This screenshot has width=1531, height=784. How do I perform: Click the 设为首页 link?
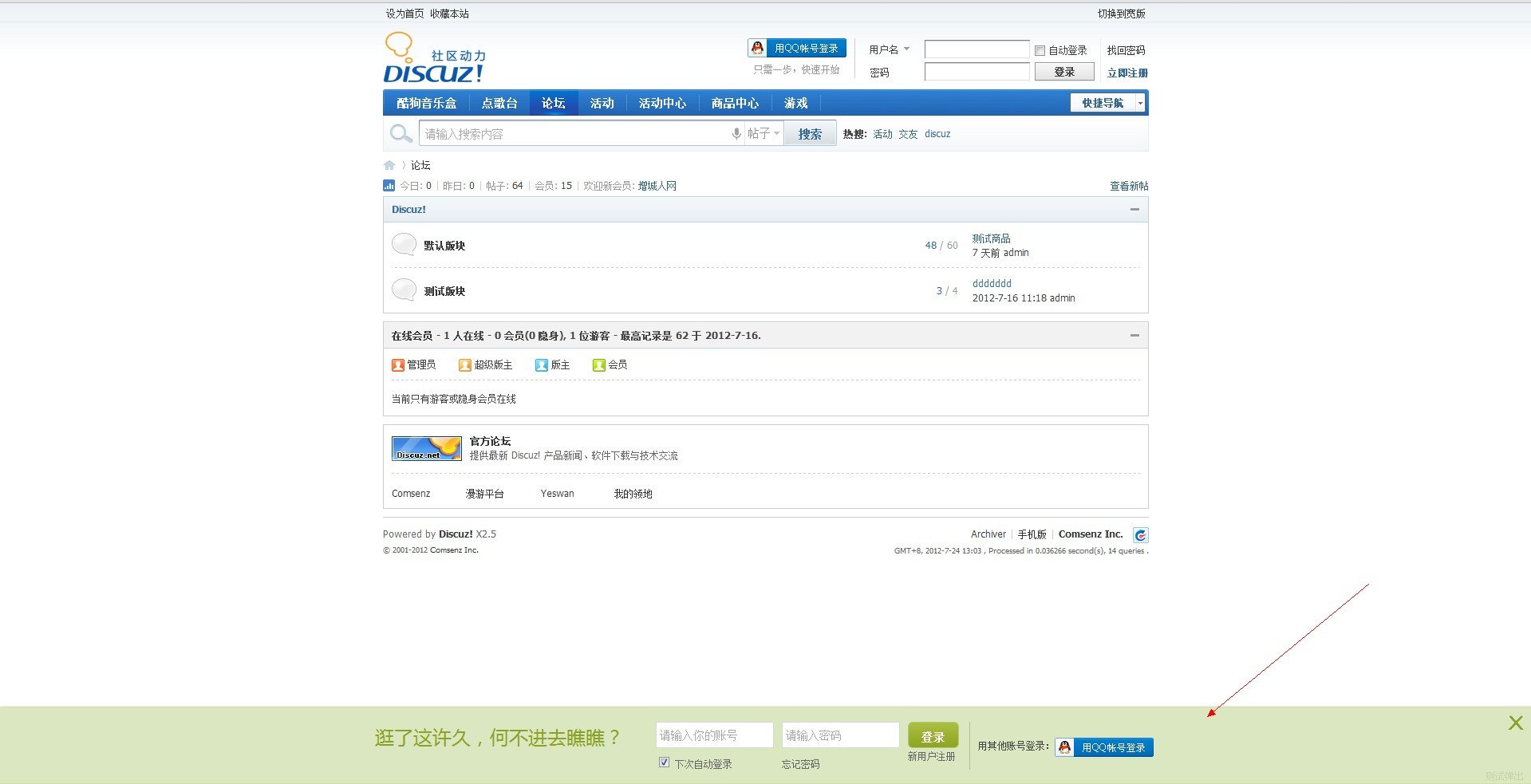tap(405, 14)
